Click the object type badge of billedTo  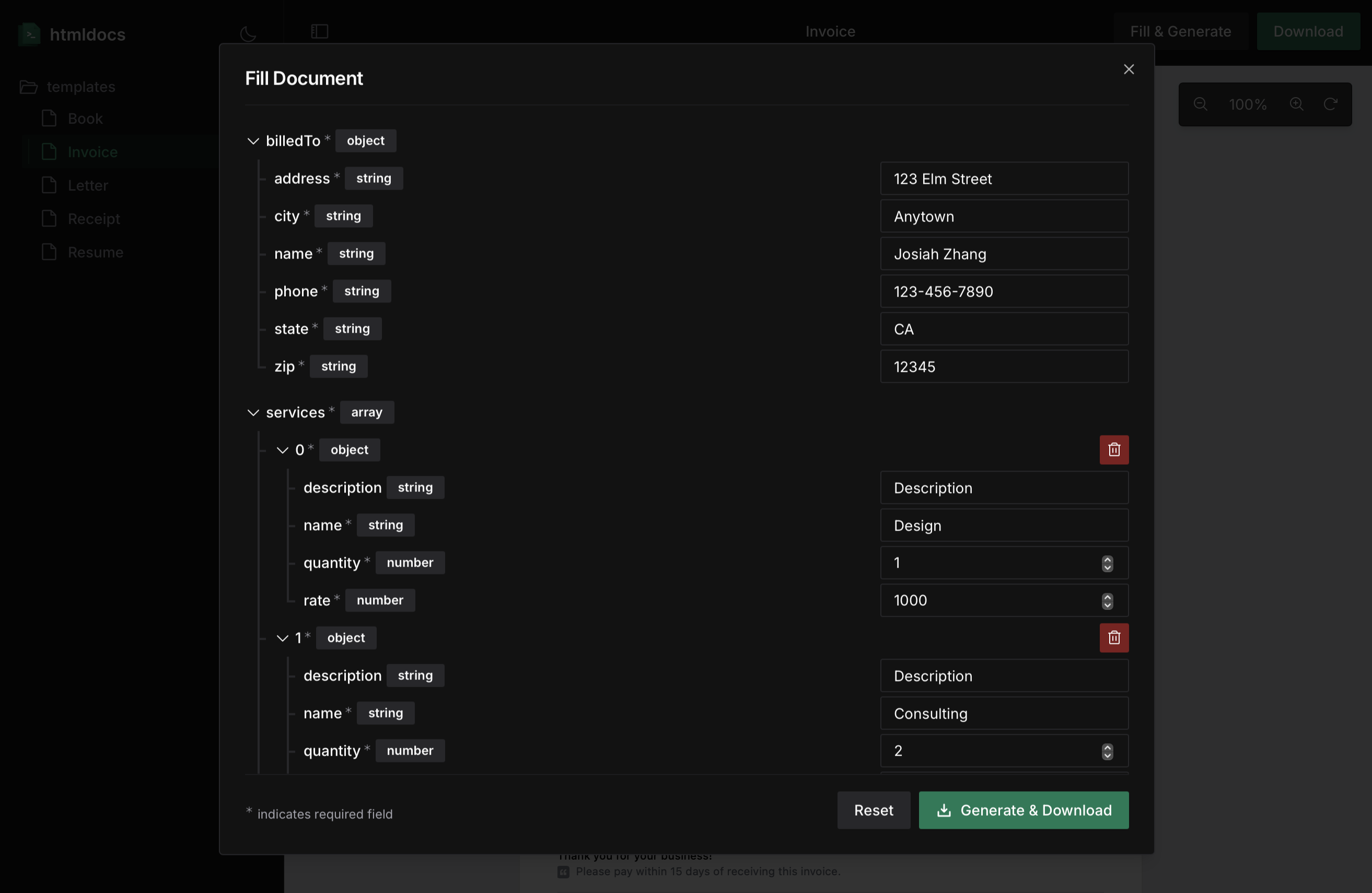click(366, 140)
